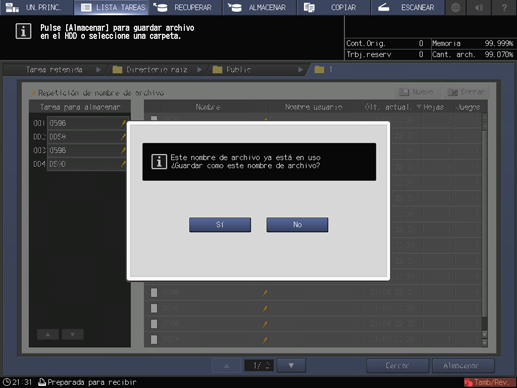Viewport: 517px width, 388px height.
Task: Go to next page with the down triangle
Action: click(x=291, y=366)
